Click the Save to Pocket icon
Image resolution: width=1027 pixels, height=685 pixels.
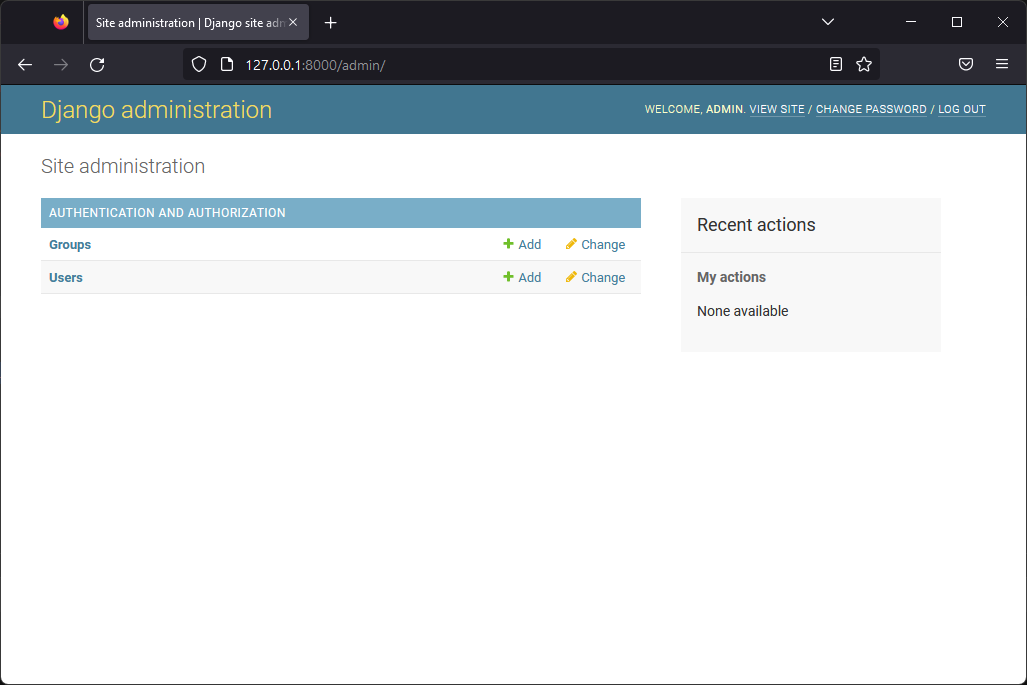[966, 64]
